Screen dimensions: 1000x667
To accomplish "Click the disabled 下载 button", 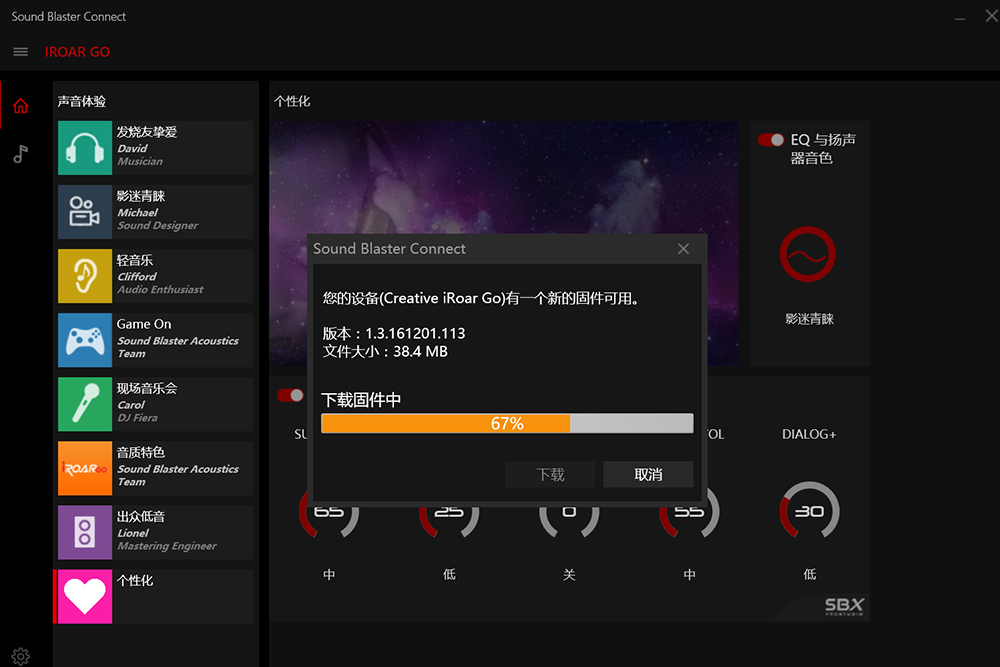I will pos(550,474).
